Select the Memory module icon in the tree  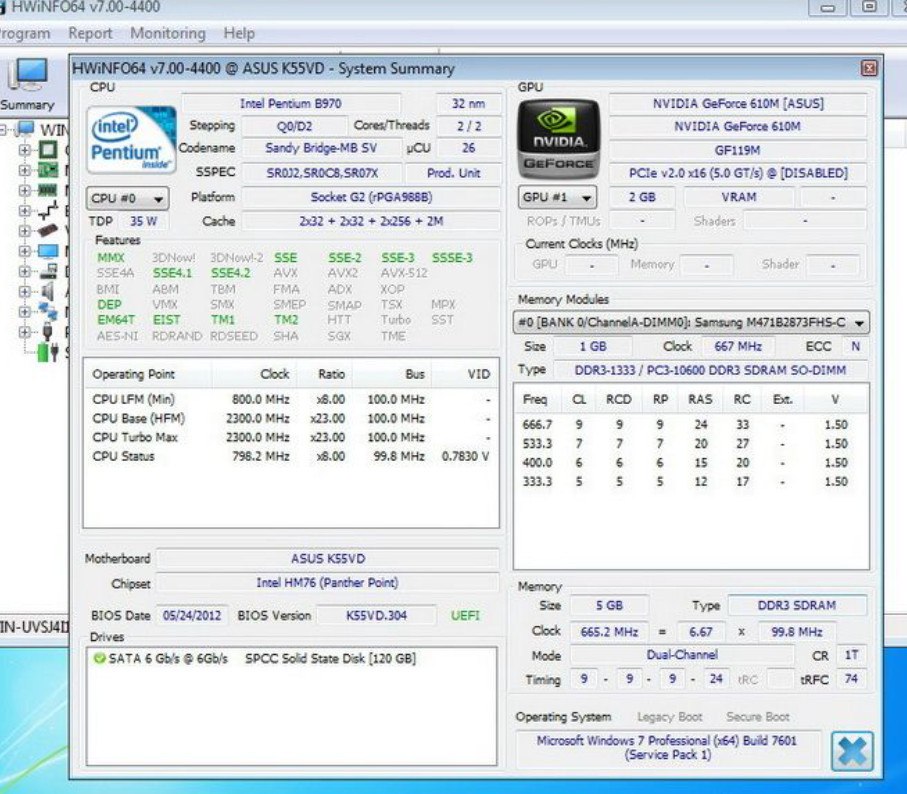[48, 190]
